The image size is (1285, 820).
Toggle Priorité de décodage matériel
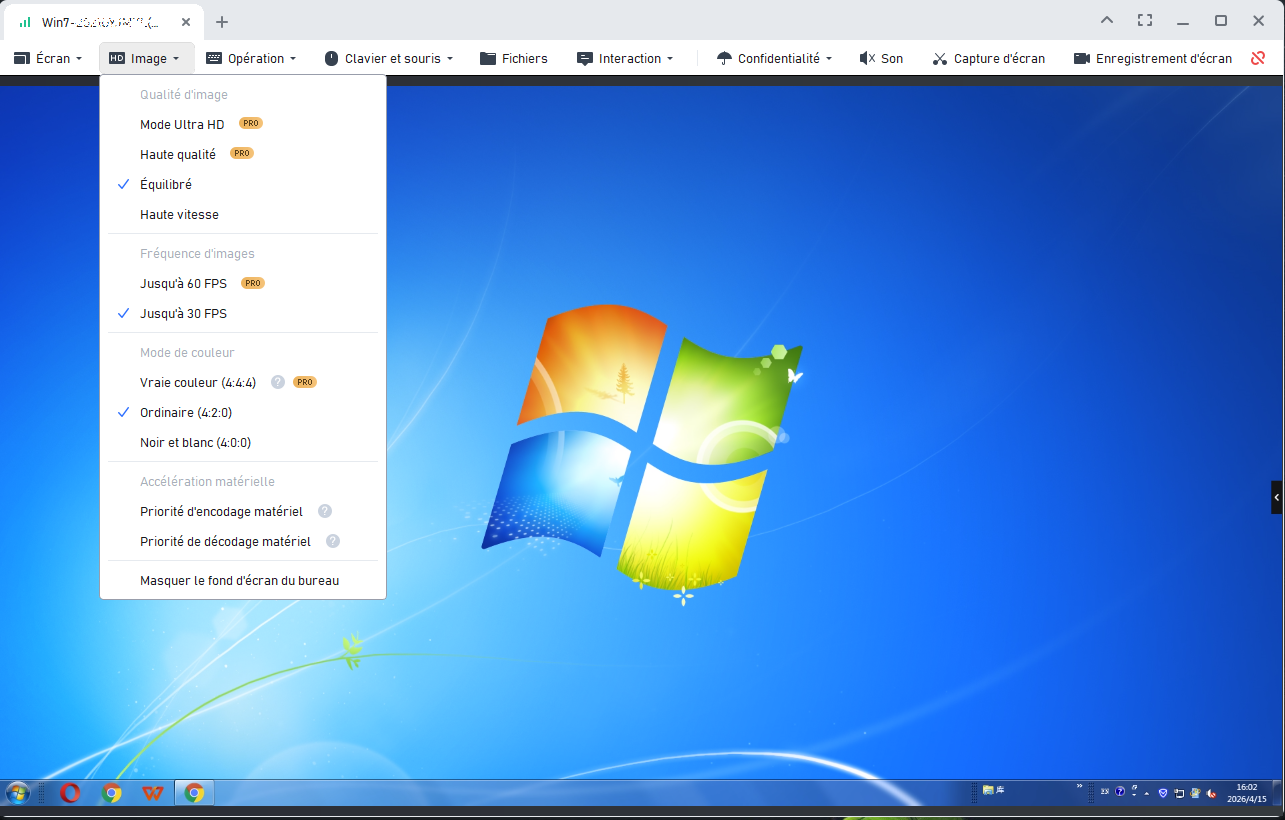225,541
